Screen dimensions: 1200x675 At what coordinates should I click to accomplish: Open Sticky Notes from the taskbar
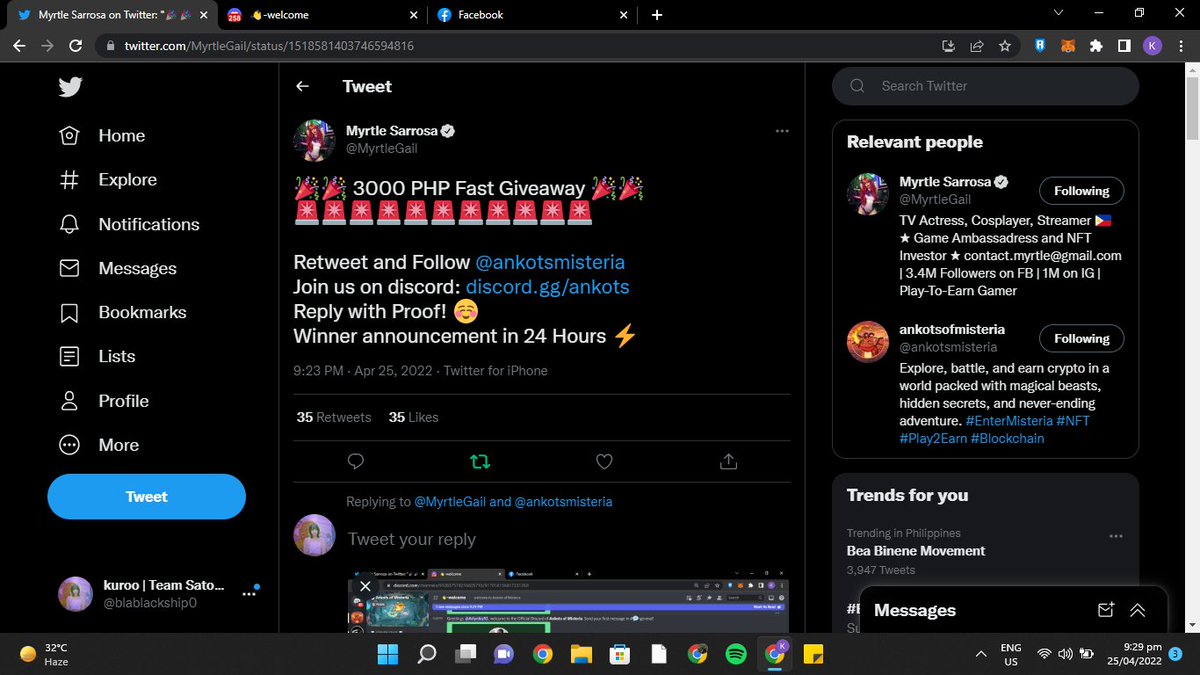coord(813,654)
